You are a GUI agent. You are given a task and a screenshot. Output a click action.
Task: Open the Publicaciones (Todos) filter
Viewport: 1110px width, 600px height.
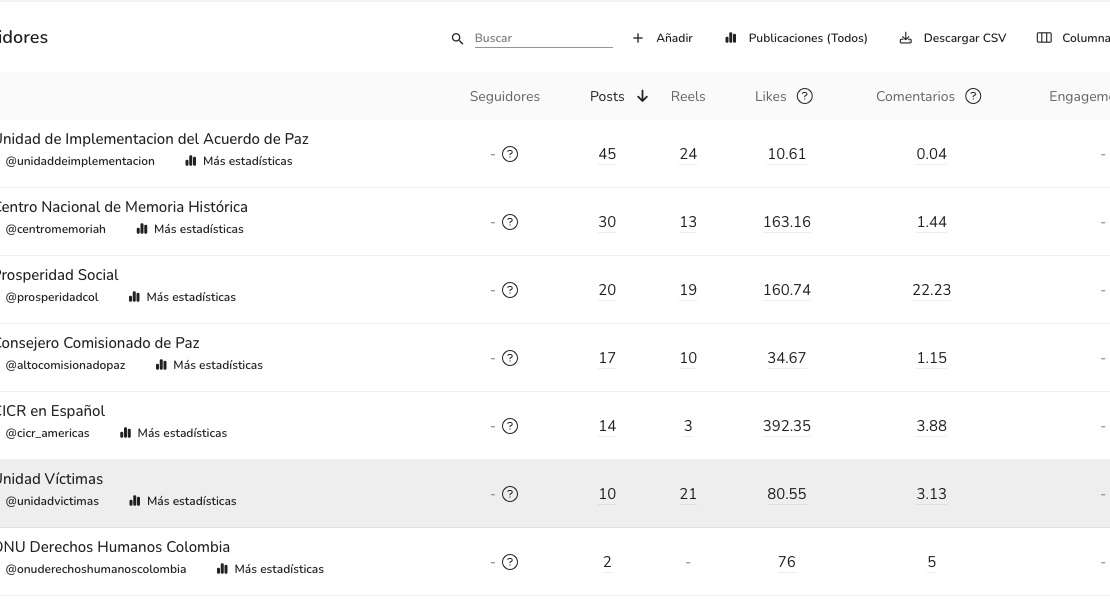796,38
